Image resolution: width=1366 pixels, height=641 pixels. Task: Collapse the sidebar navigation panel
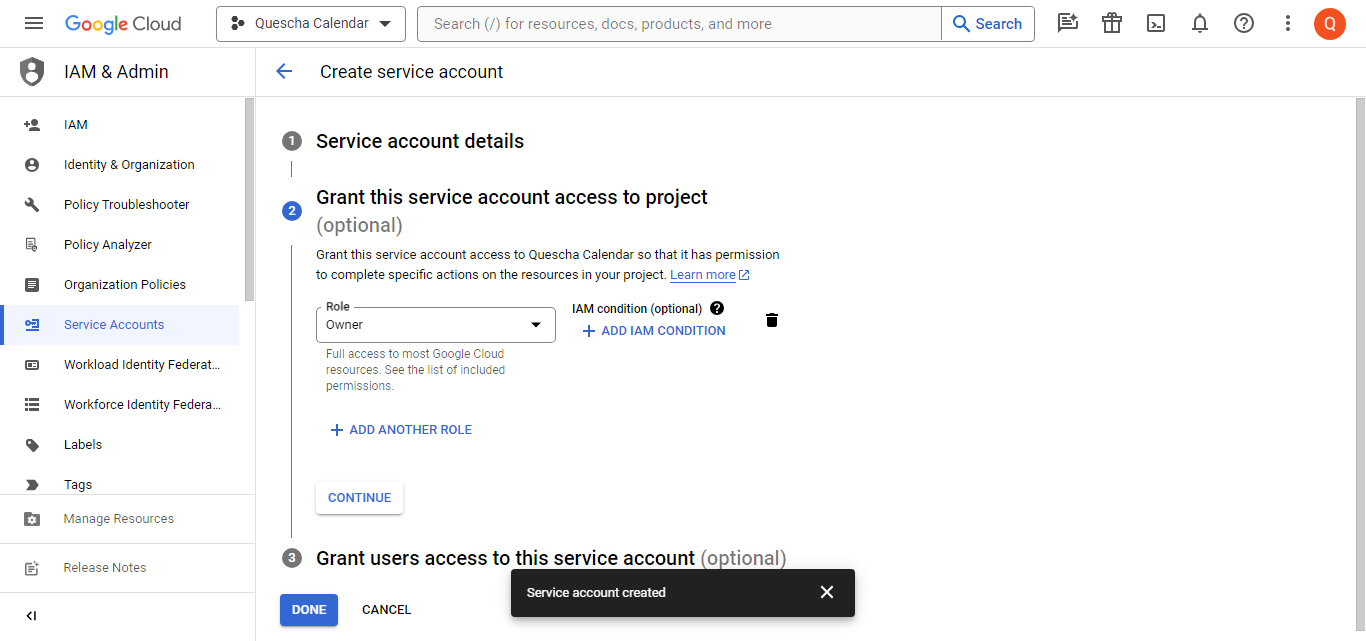pyautogui.click(x=31, y=616)
